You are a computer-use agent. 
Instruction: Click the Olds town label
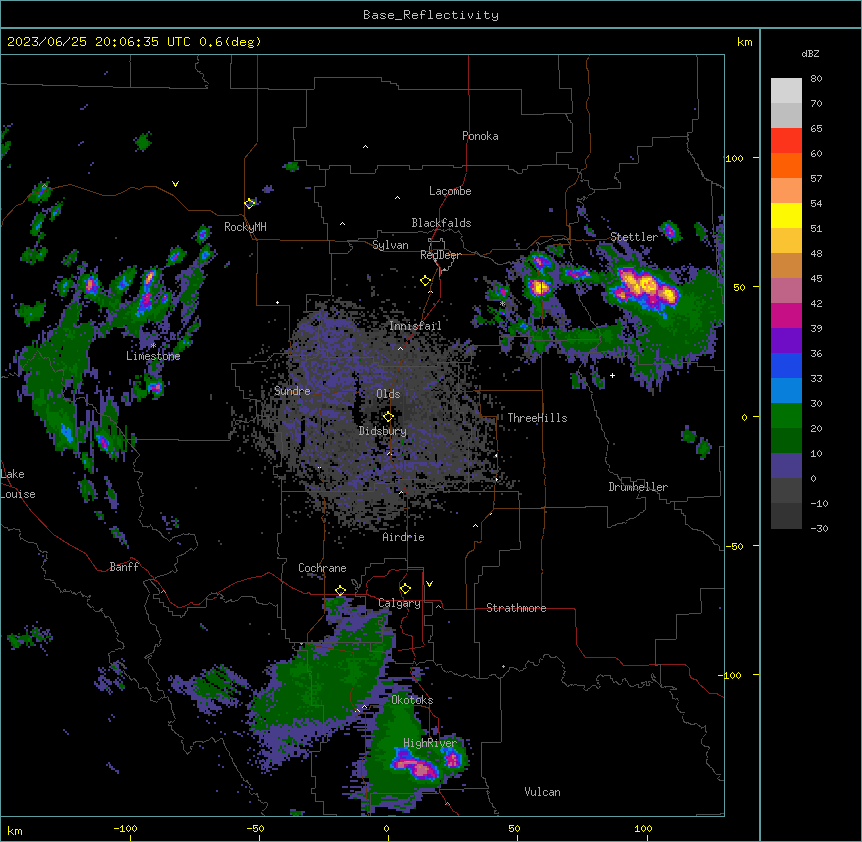[388, 394]
